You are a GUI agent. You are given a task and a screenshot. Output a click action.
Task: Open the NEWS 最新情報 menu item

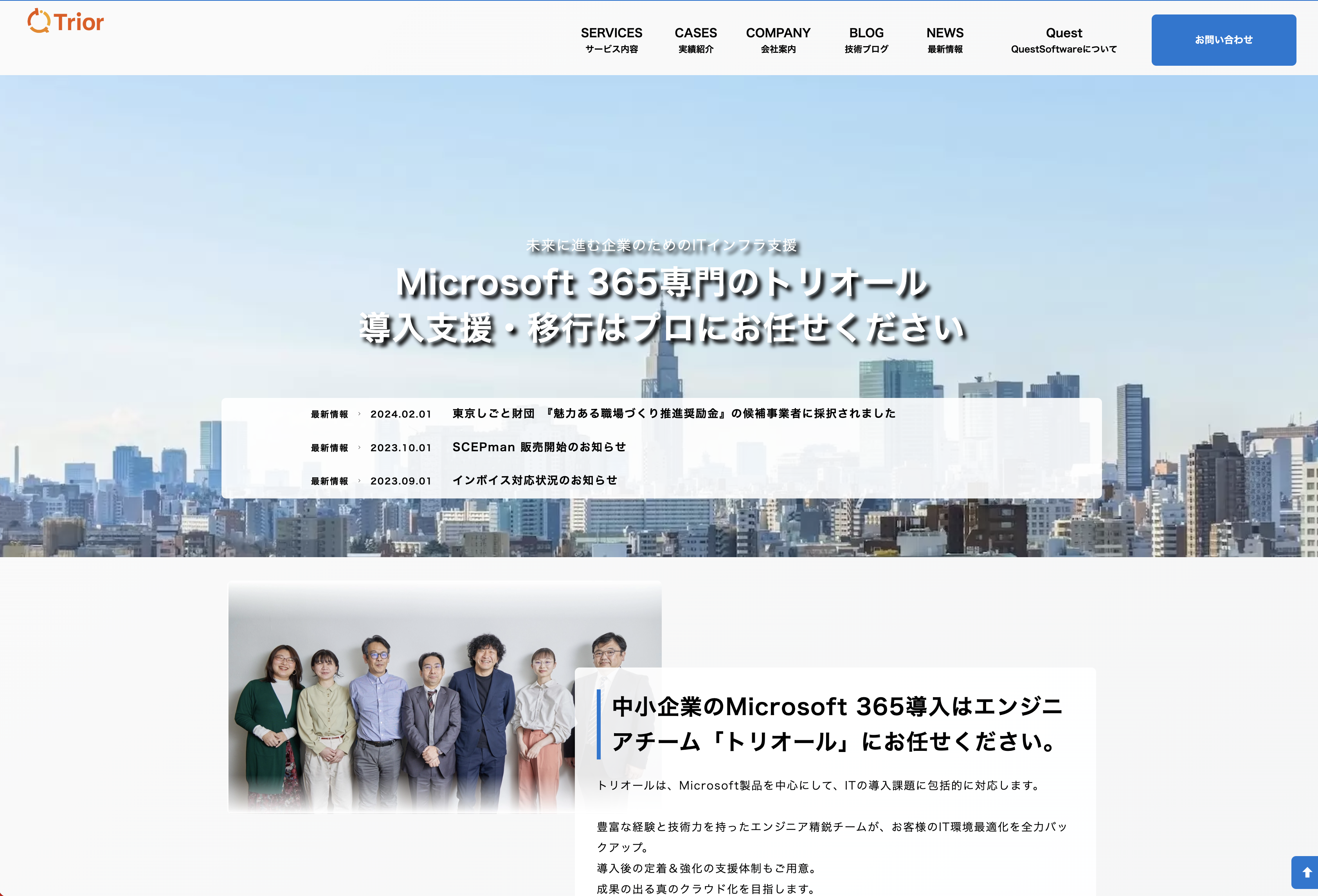pyautogui.click(x=945, y=40)
